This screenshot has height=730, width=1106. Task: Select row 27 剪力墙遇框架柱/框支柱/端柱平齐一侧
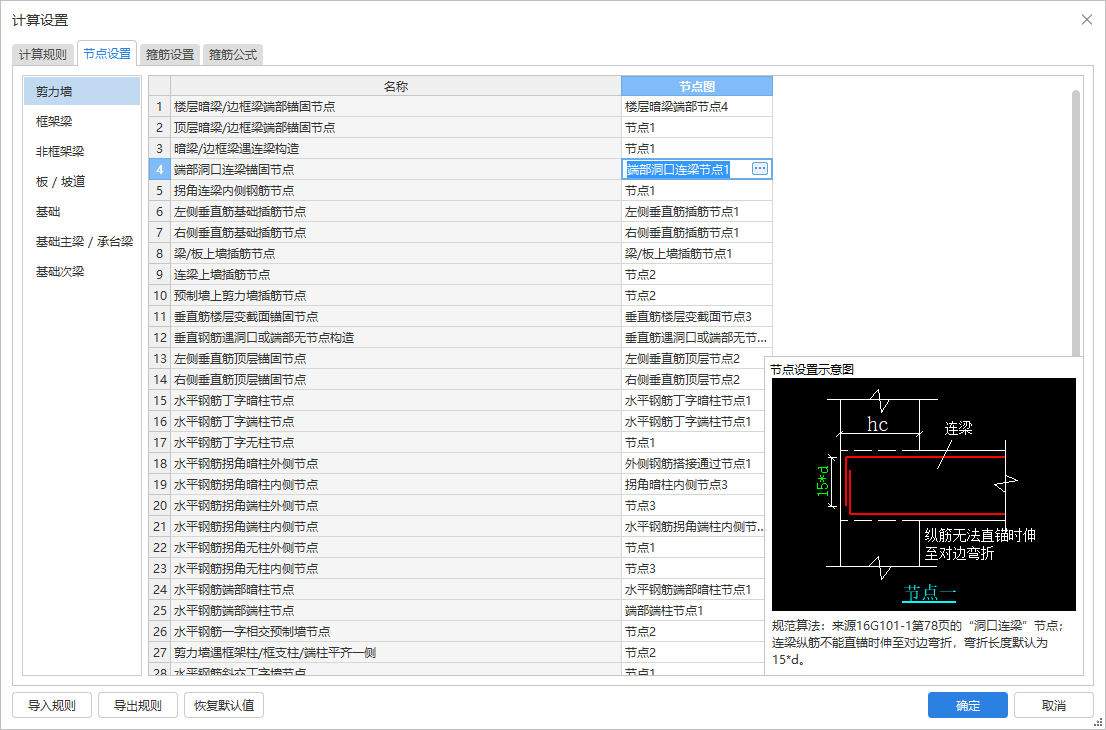(396, 652)
